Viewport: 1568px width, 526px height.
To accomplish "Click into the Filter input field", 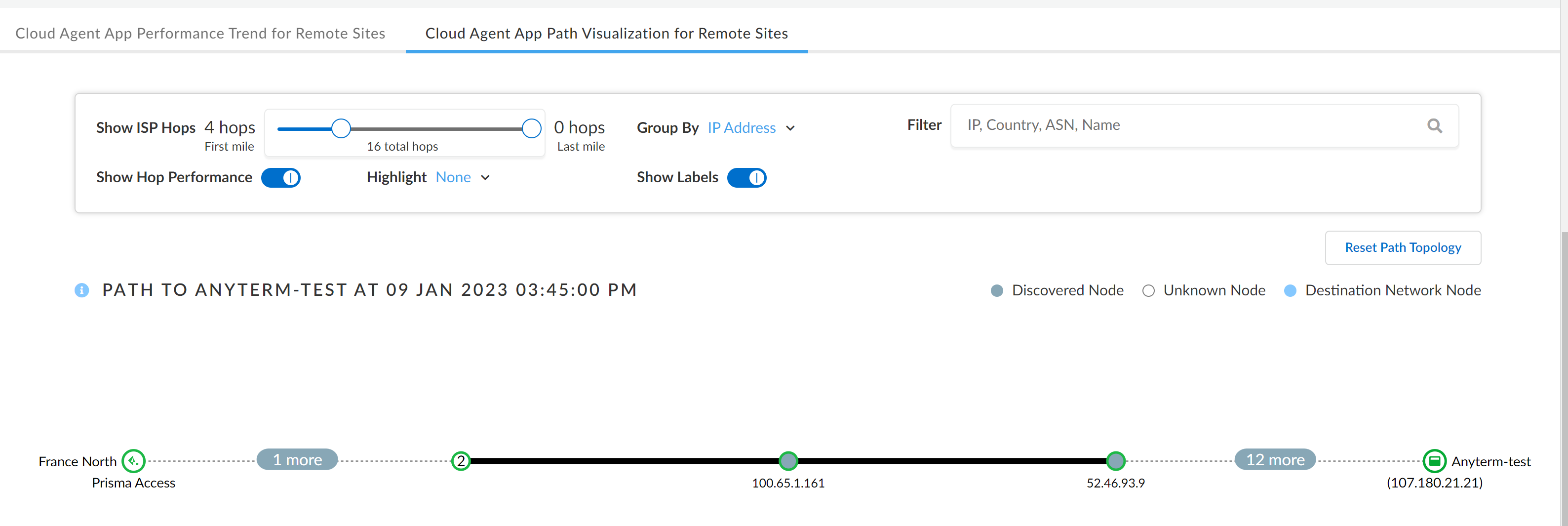I will point(1187,125).
